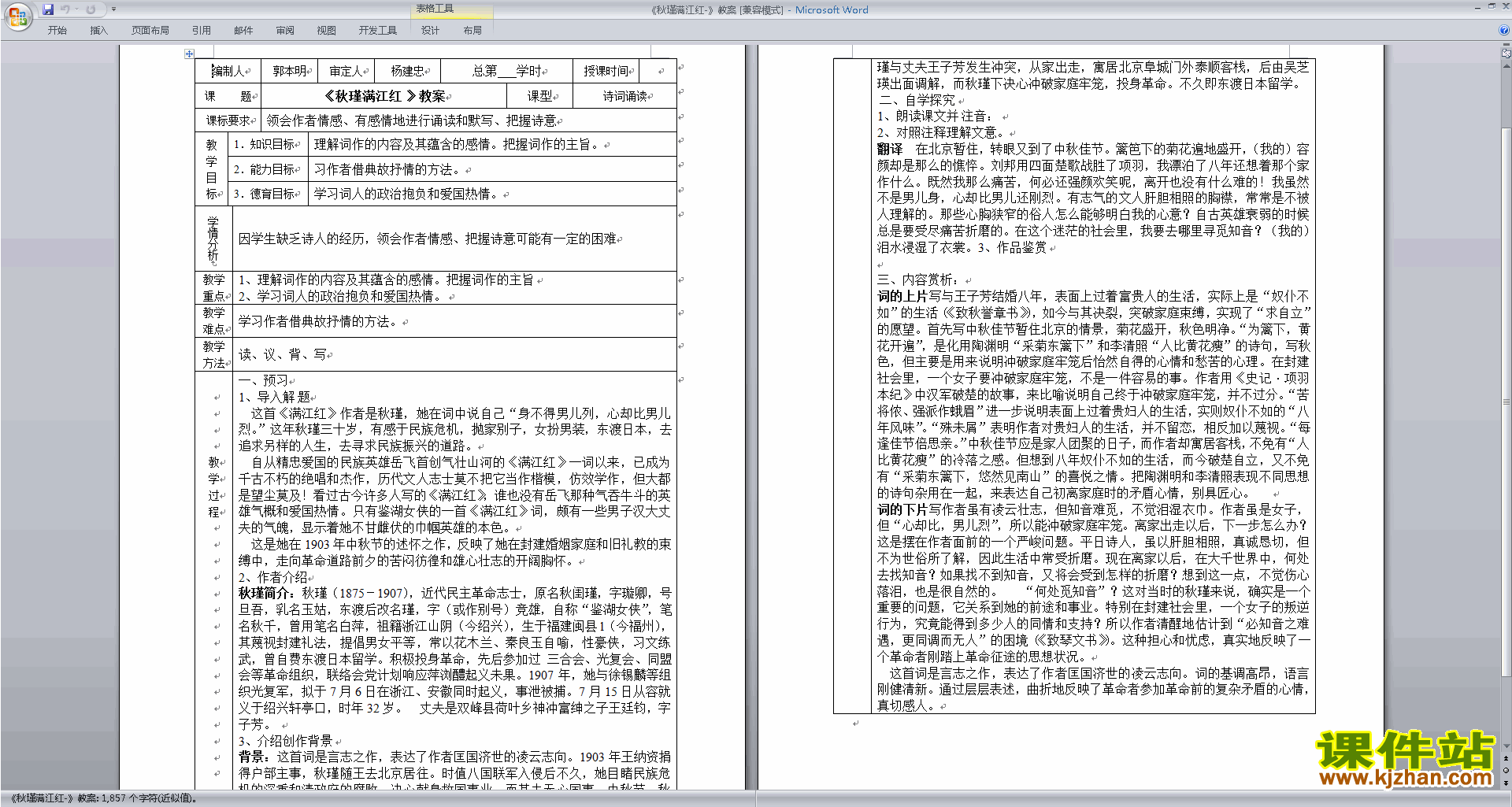This screenshot has width=1512, height=807.
Task: Open the 布局 table tools tab
Action: [x=472, y=30]
